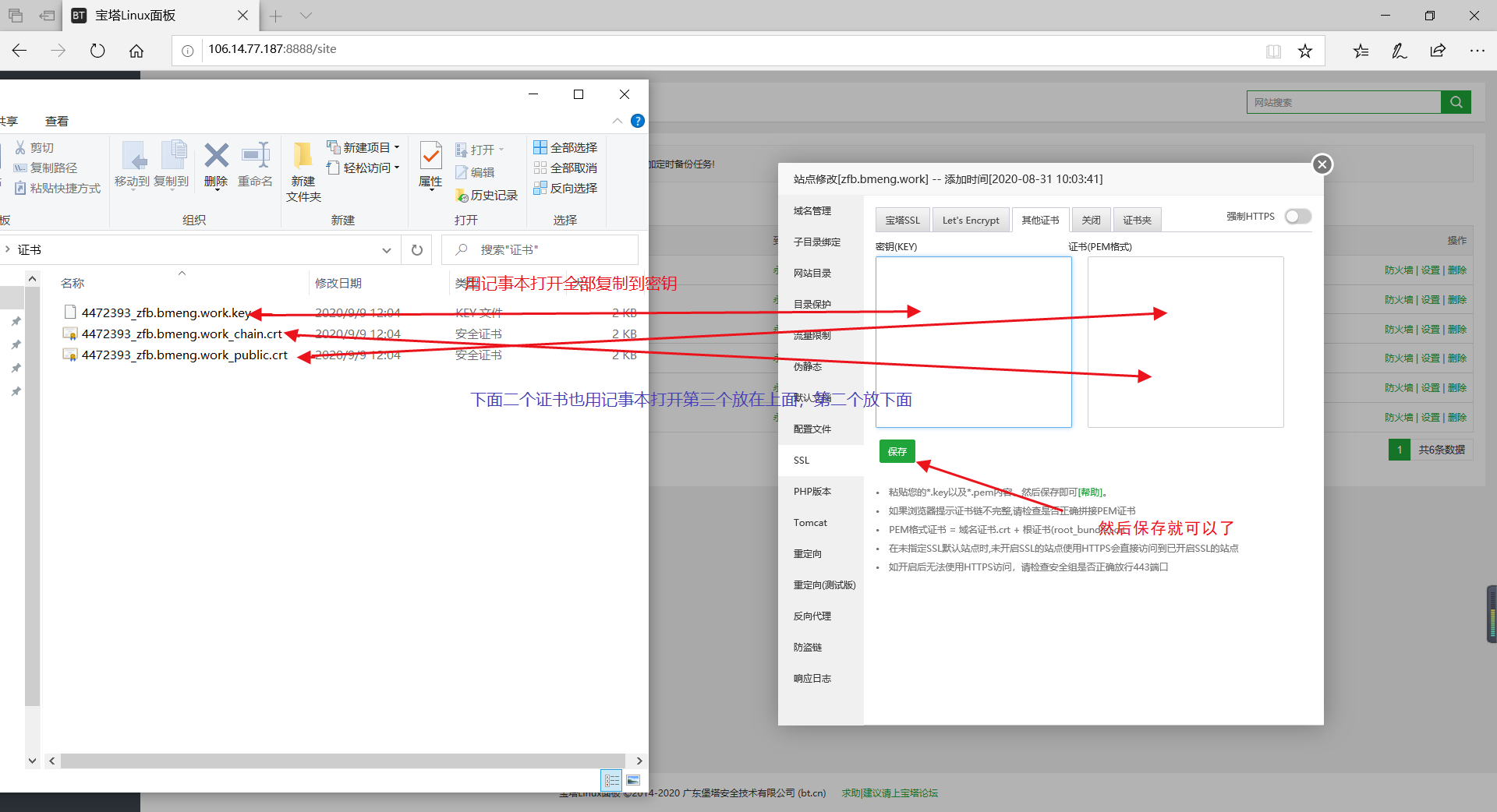Add page to favorites with star icon
Image resolution: width=1497 pixels, height=812 pixels.
coord(1305,51)
